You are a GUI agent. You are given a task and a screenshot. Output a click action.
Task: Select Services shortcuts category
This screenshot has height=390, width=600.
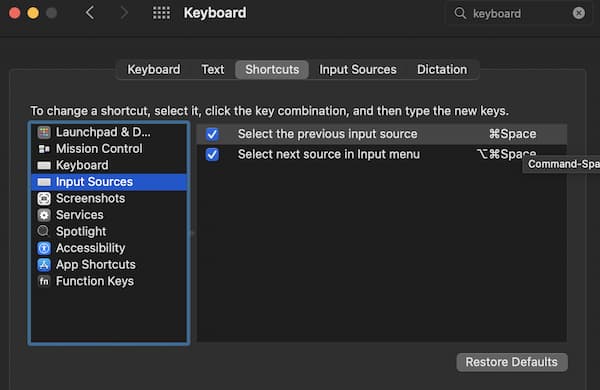(x=109, y=215)
